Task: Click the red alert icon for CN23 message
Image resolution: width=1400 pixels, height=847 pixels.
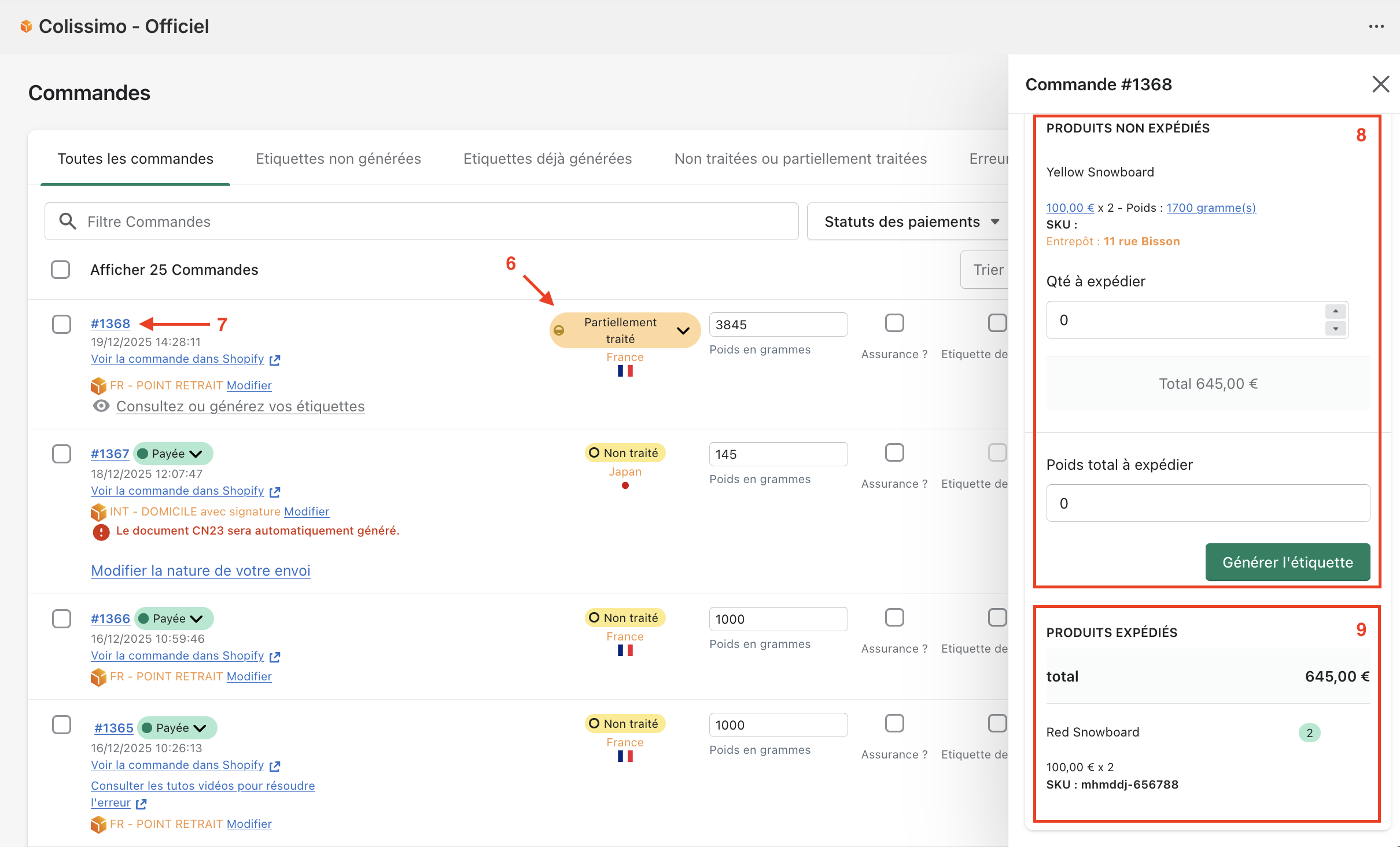Action: (101, 532)
